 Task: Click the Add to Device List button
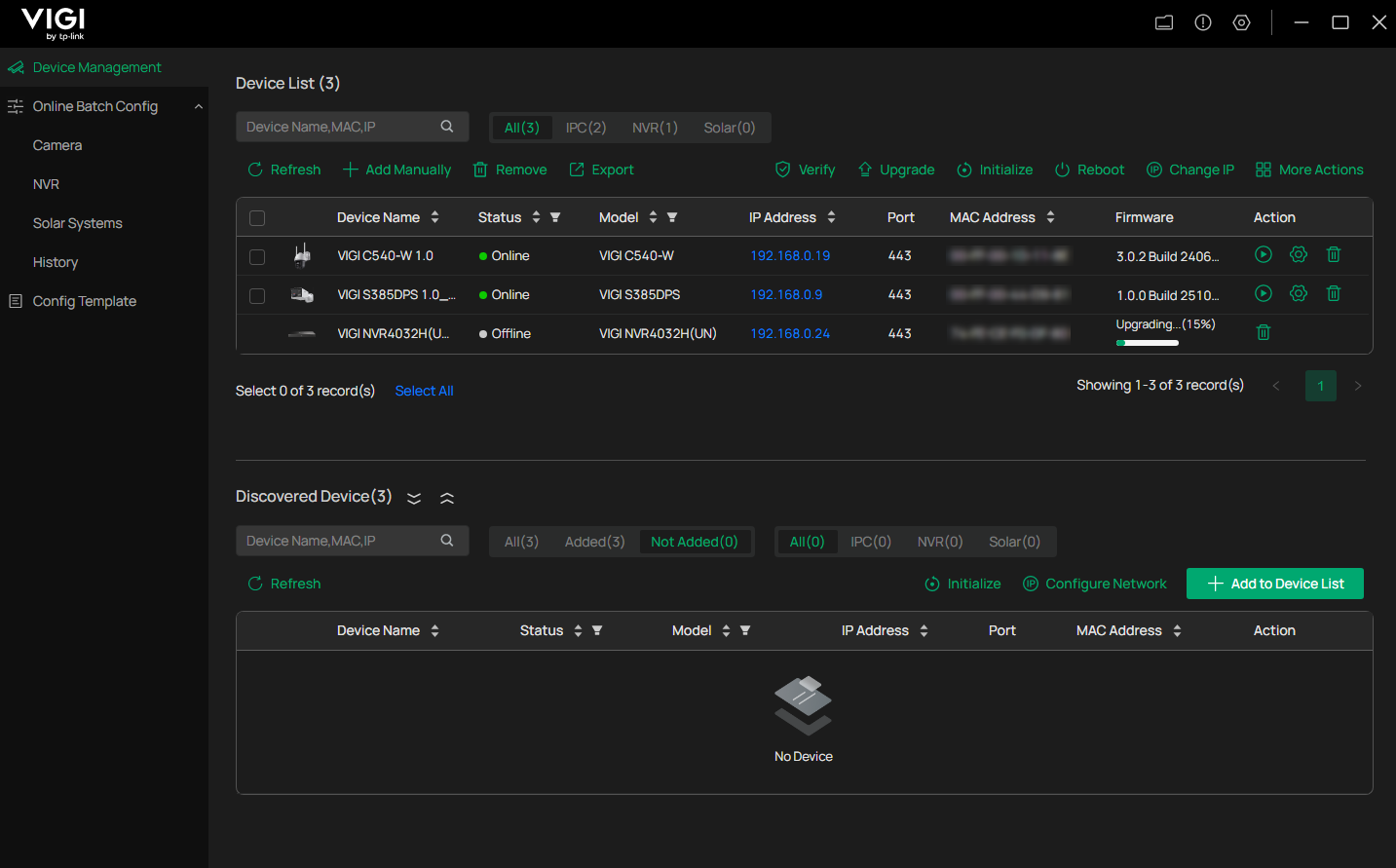coord(1274,584)
